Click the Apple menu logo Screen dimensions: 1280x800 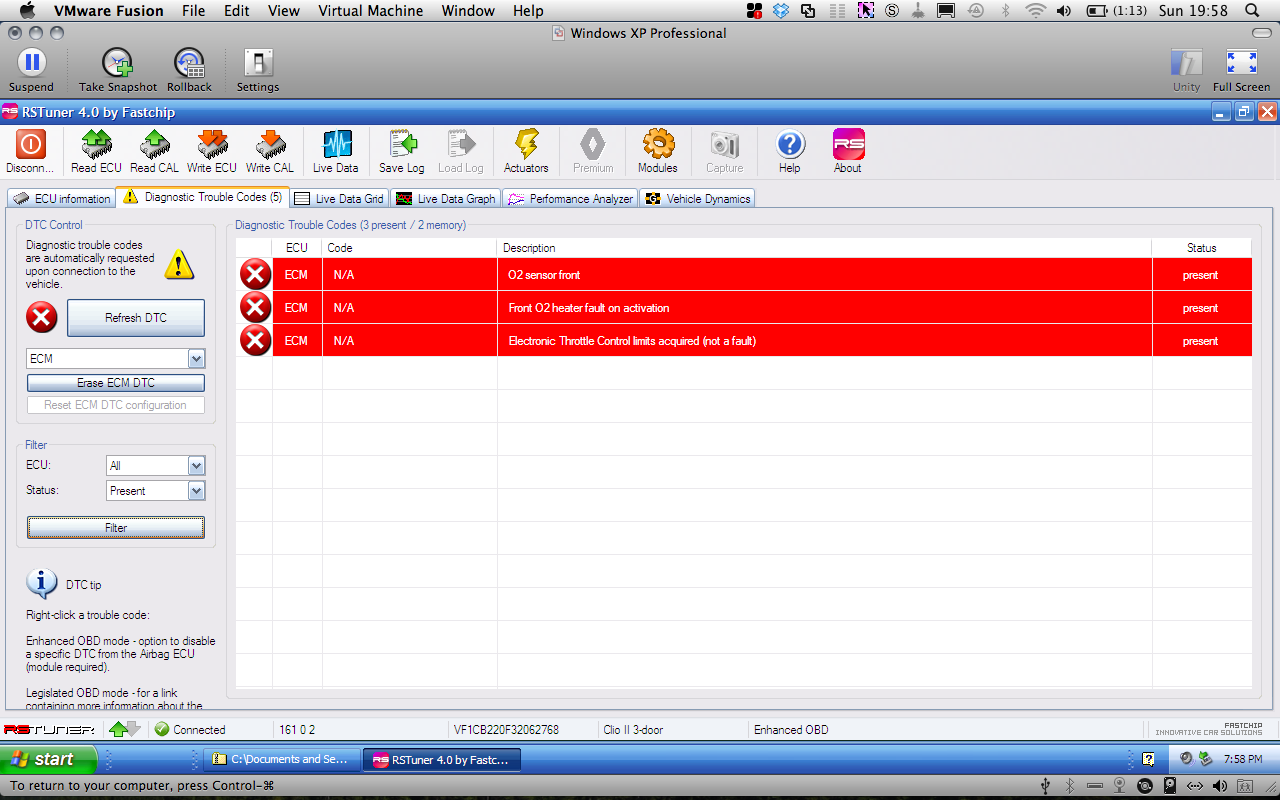coord(27,11)
